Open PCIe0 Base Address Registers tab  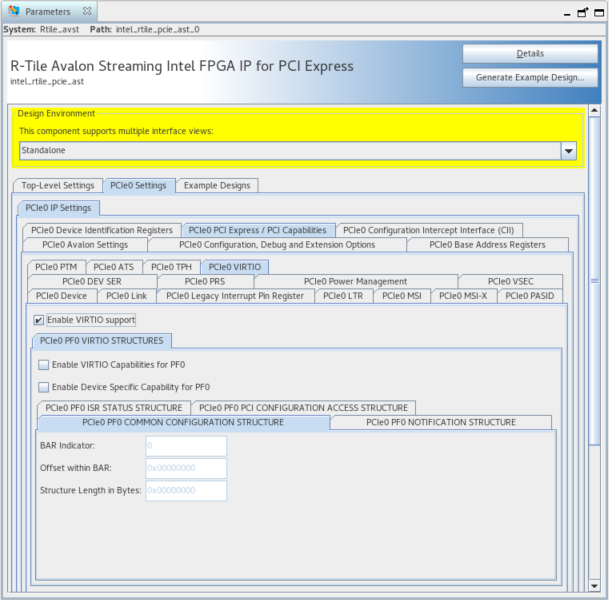point(487,245)
